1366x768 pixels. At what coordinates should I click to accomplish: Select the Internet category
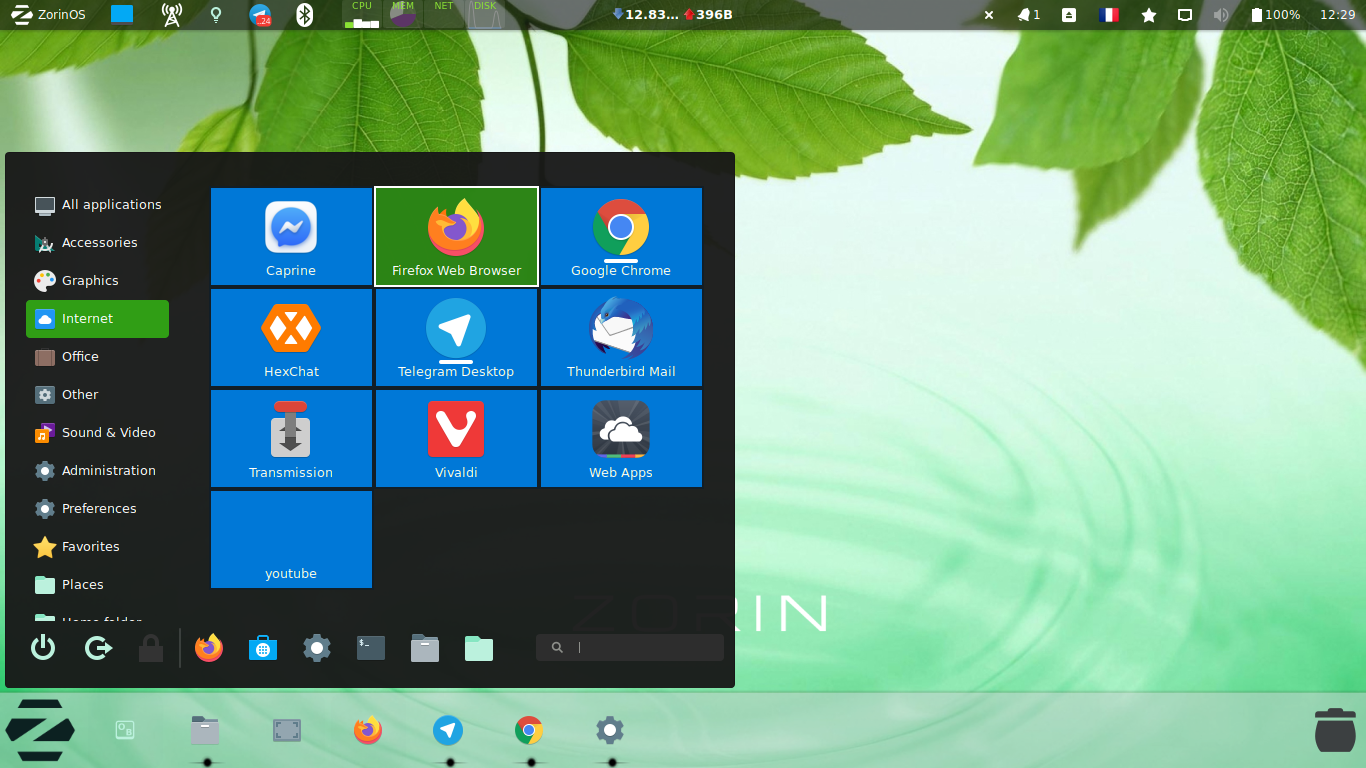coord(97,319)
